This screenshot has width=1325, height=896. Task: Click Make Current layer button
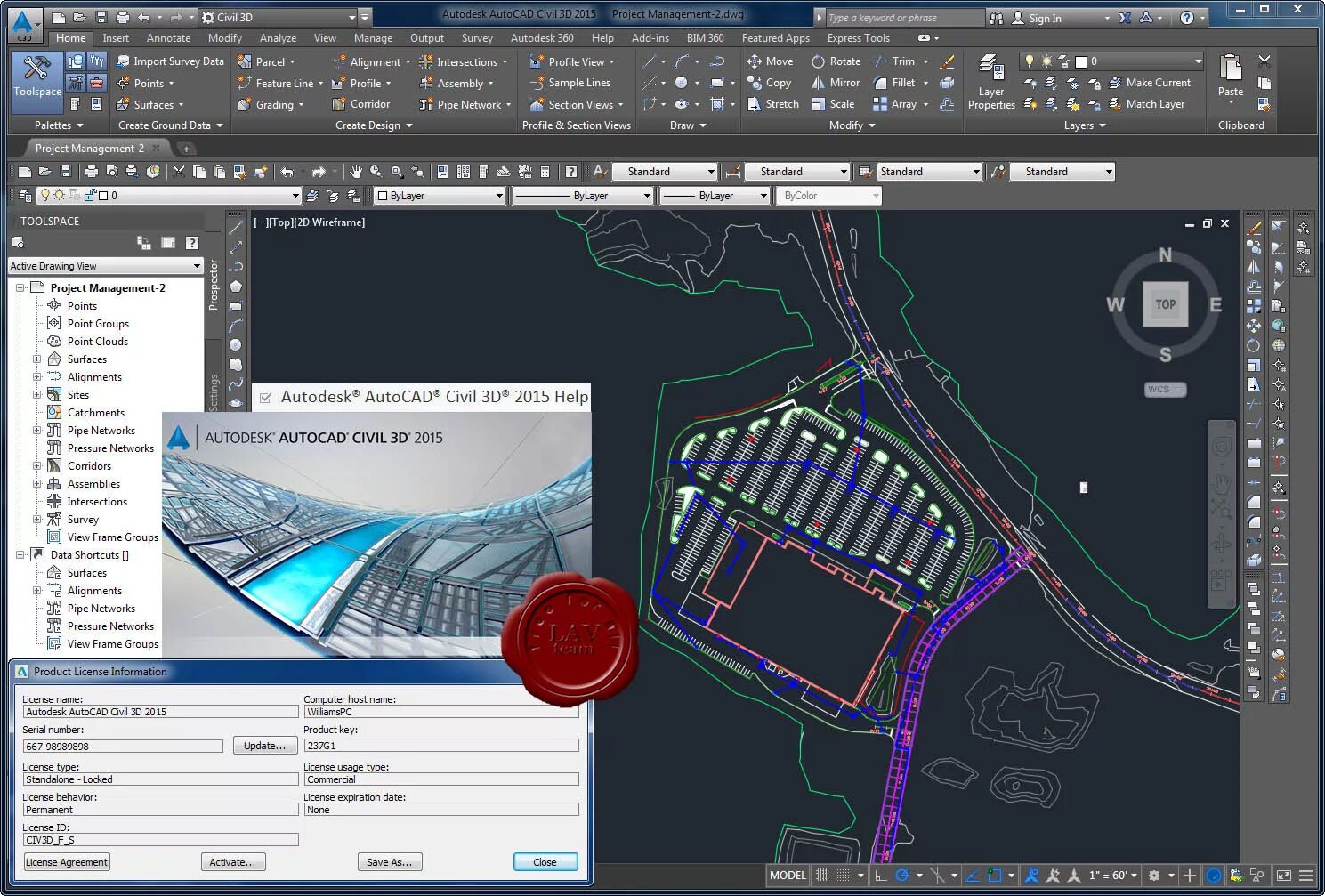point(1150,83)
